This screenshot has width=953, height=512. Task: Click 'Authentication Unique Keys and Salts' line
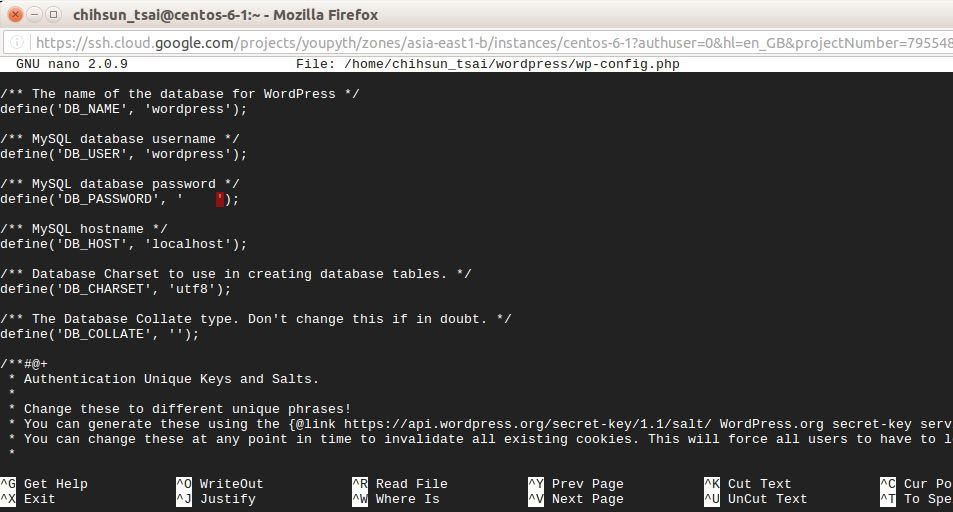[164, 379]
